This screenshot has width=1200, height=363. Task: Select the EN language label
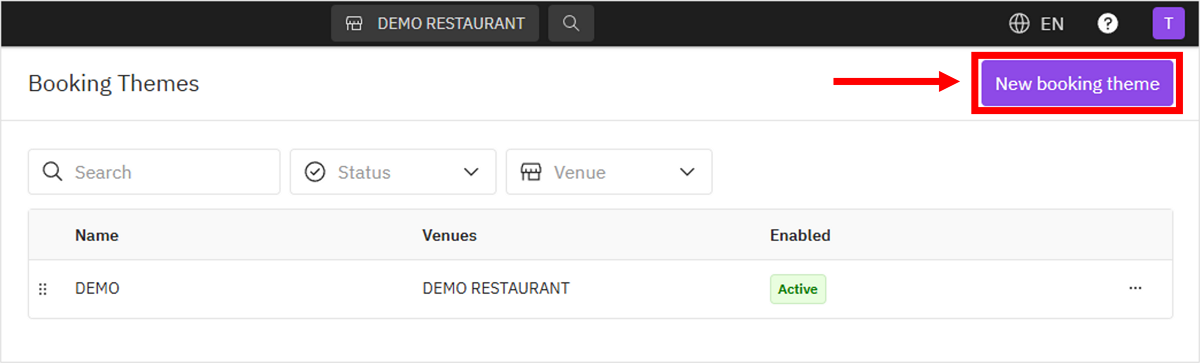coord(1052,24)
